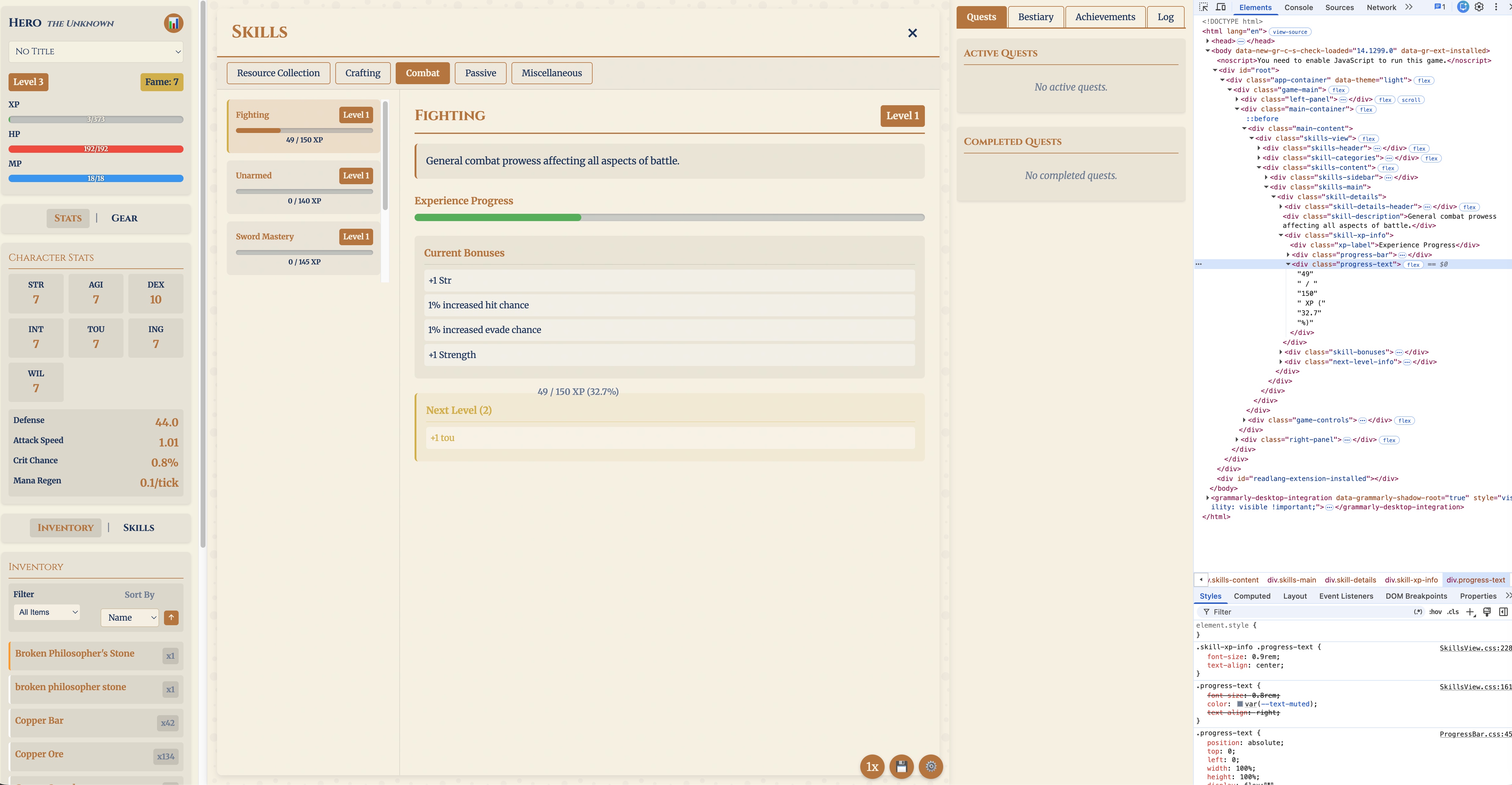
Task: Add new style rule plus icon
Action: point(1470,612)
